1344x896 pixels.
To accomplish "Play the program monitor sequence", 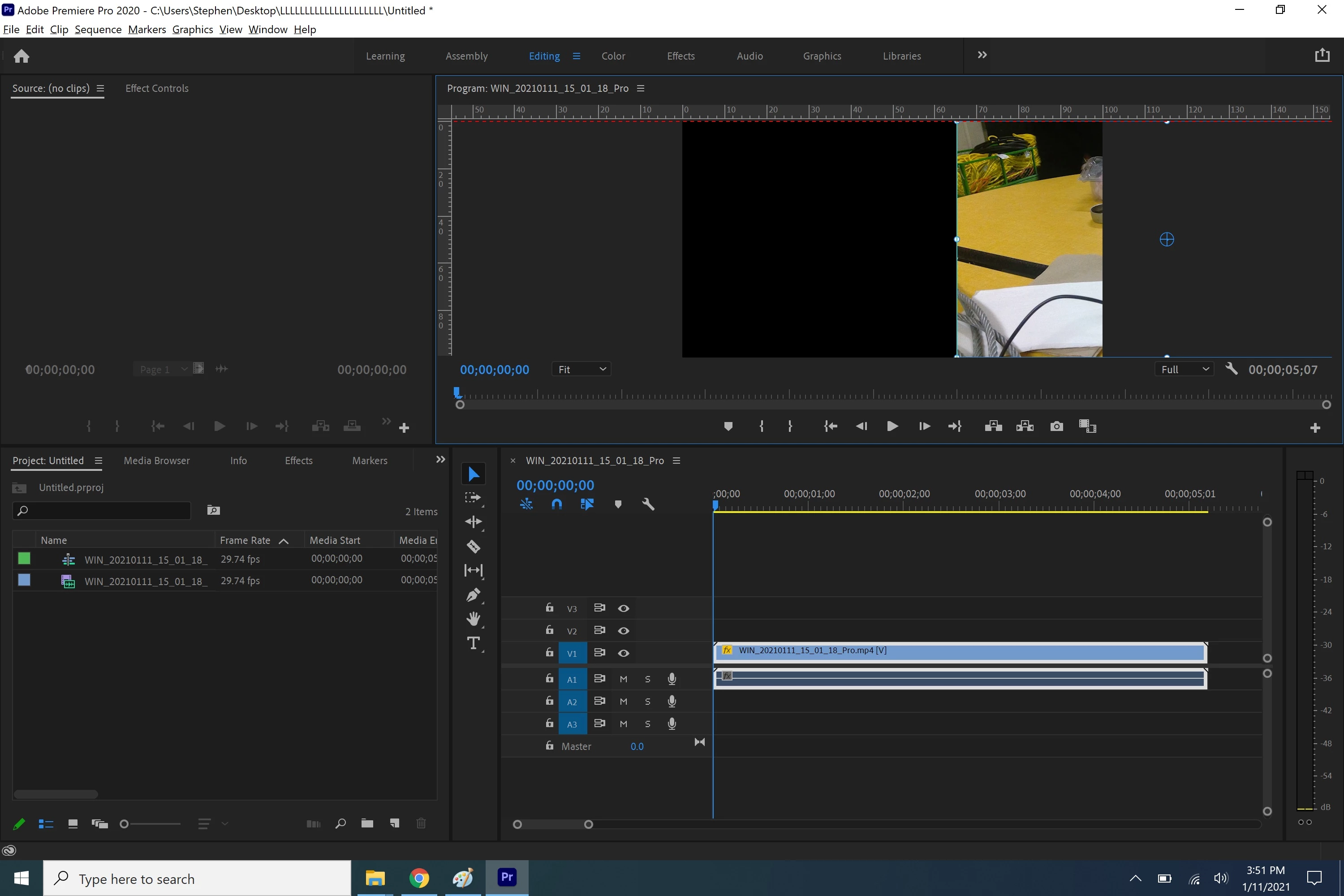I will [892, 426].
